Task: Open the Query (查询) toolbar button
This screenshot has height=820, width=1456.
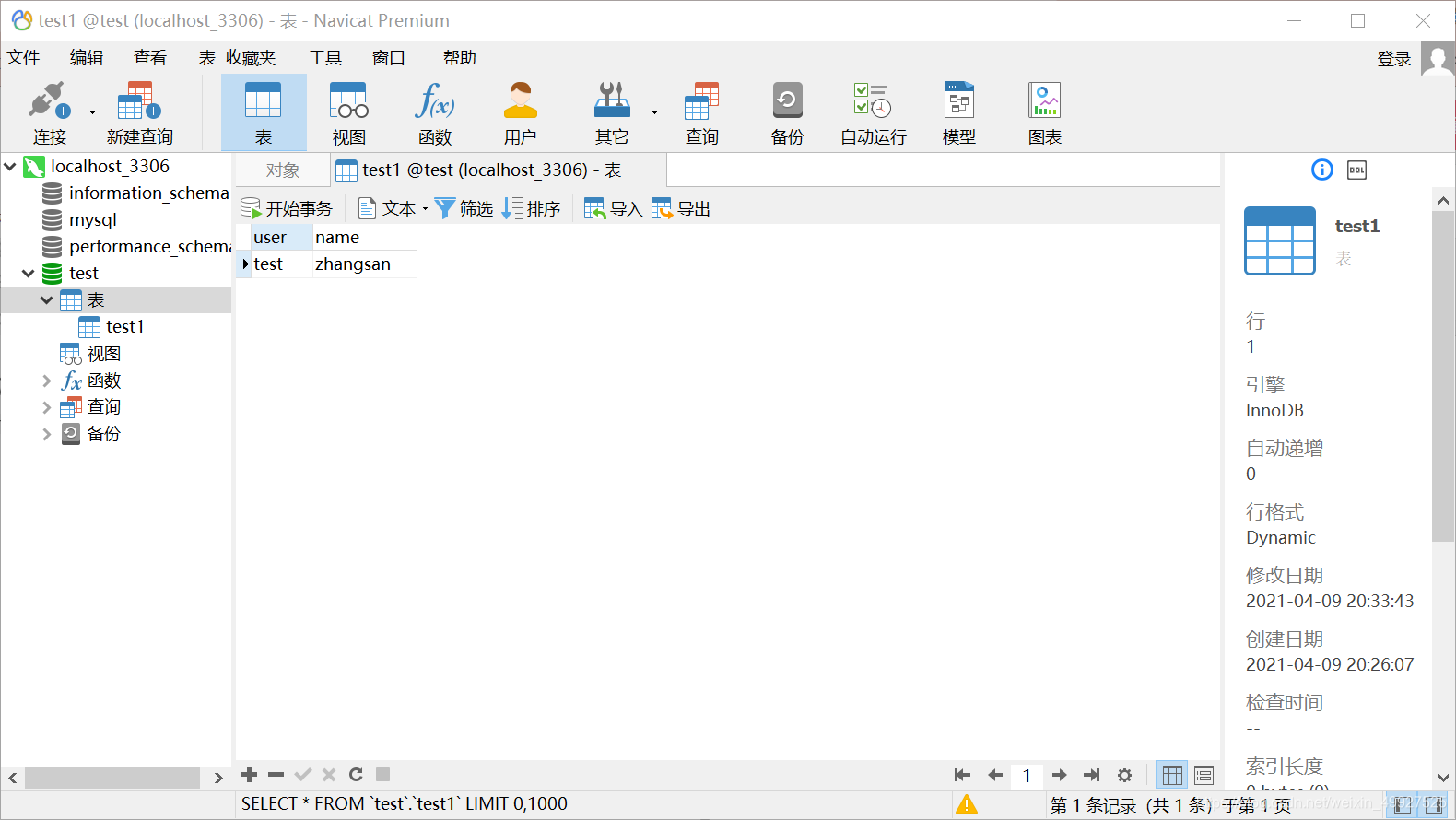Action: click(702, 113)
